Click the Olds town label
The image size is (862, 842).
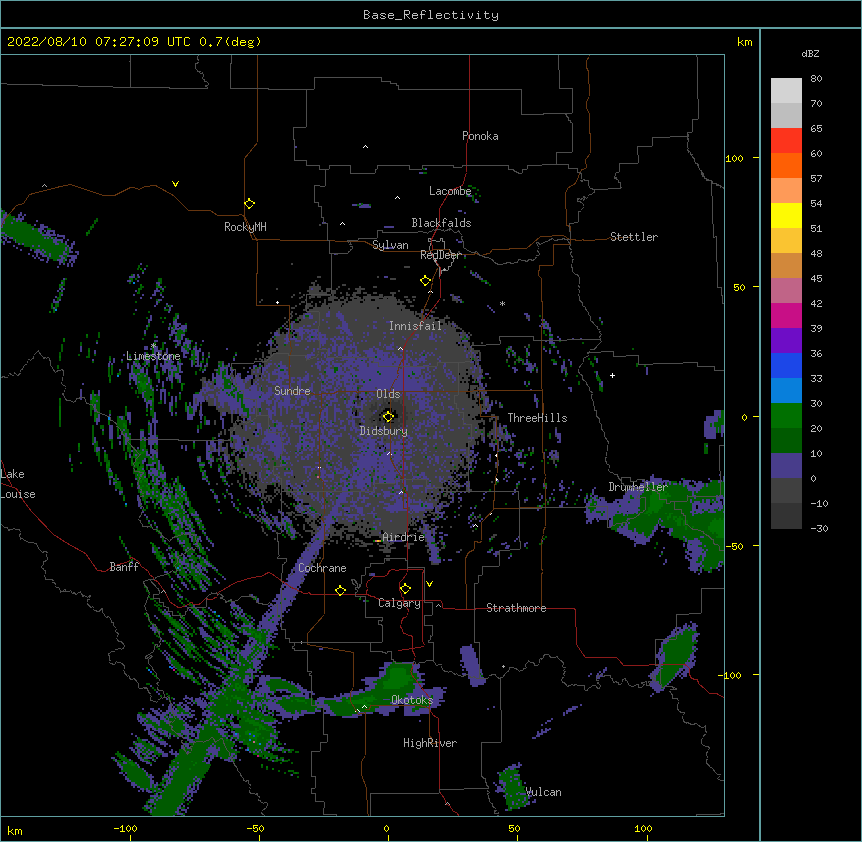388,394
